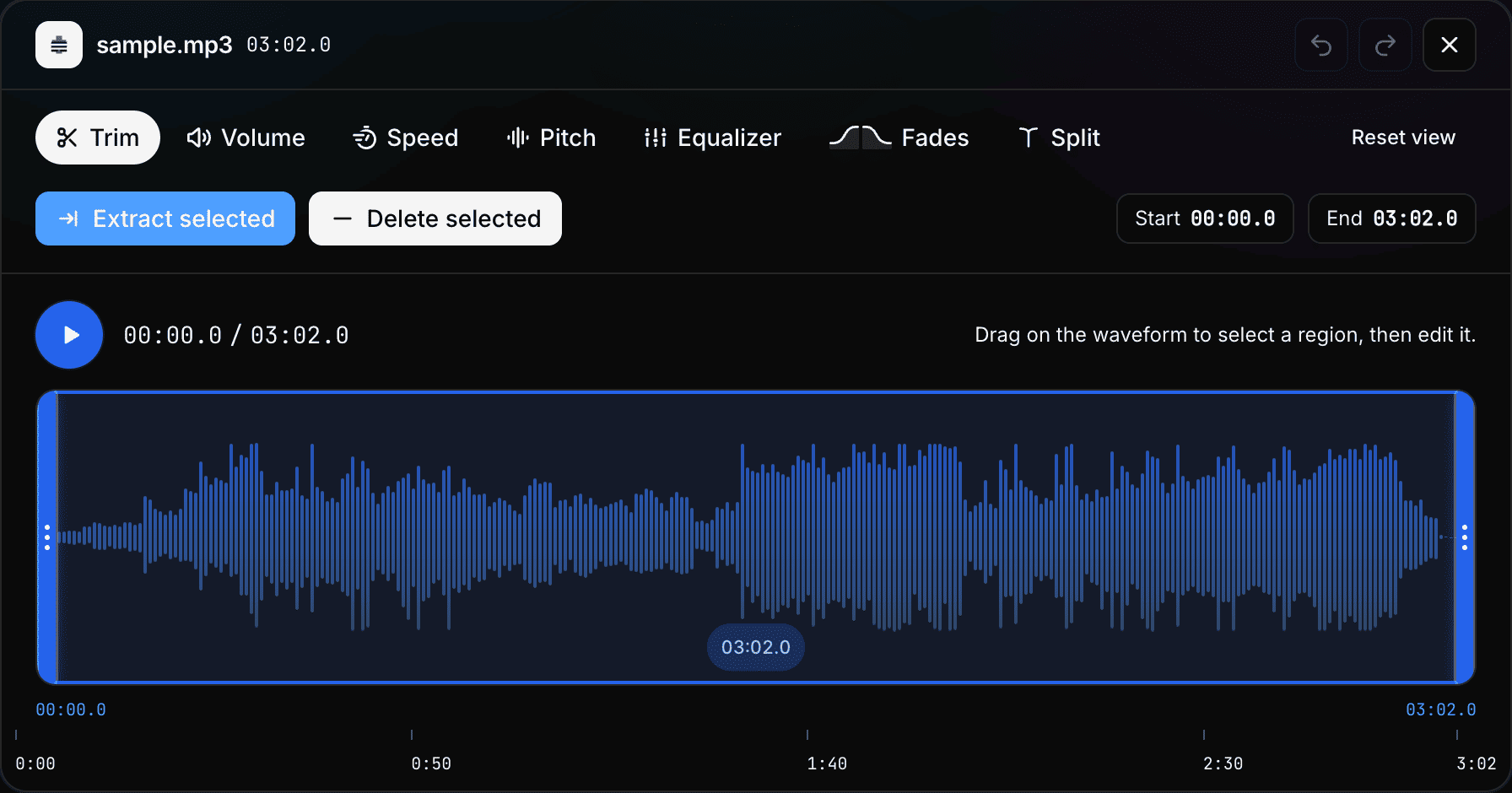Click the 0:50 timeline marker
Viewport: 1512px width, 793px height.
click(x=431, y=763)
